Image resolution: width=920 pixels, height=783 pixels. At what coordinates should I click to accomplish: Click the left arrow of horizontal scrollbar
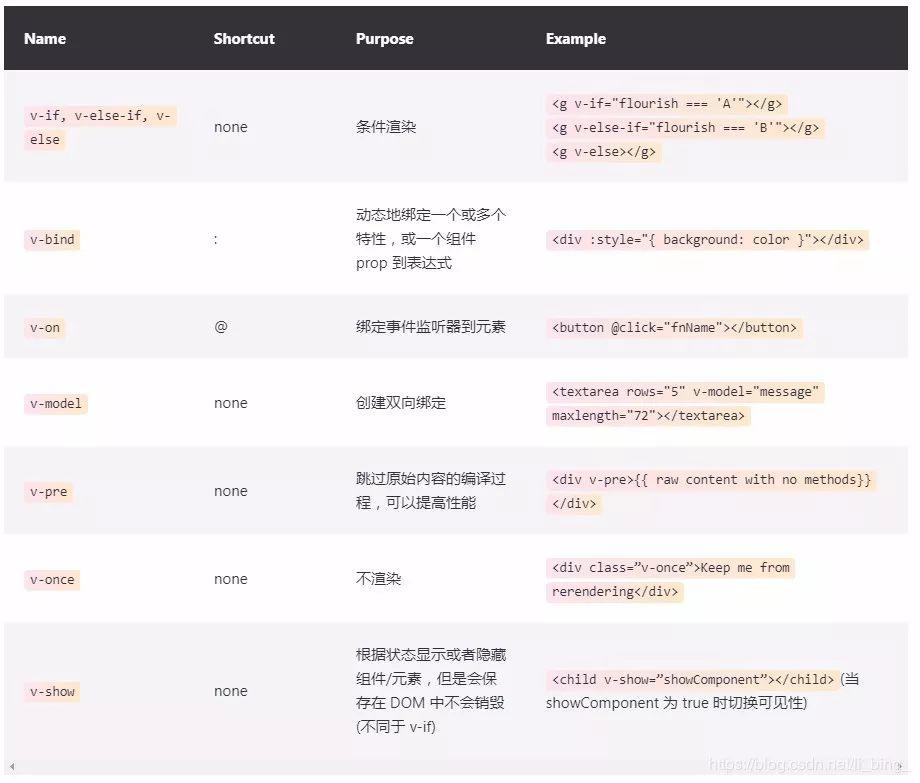tap(12, 767)
